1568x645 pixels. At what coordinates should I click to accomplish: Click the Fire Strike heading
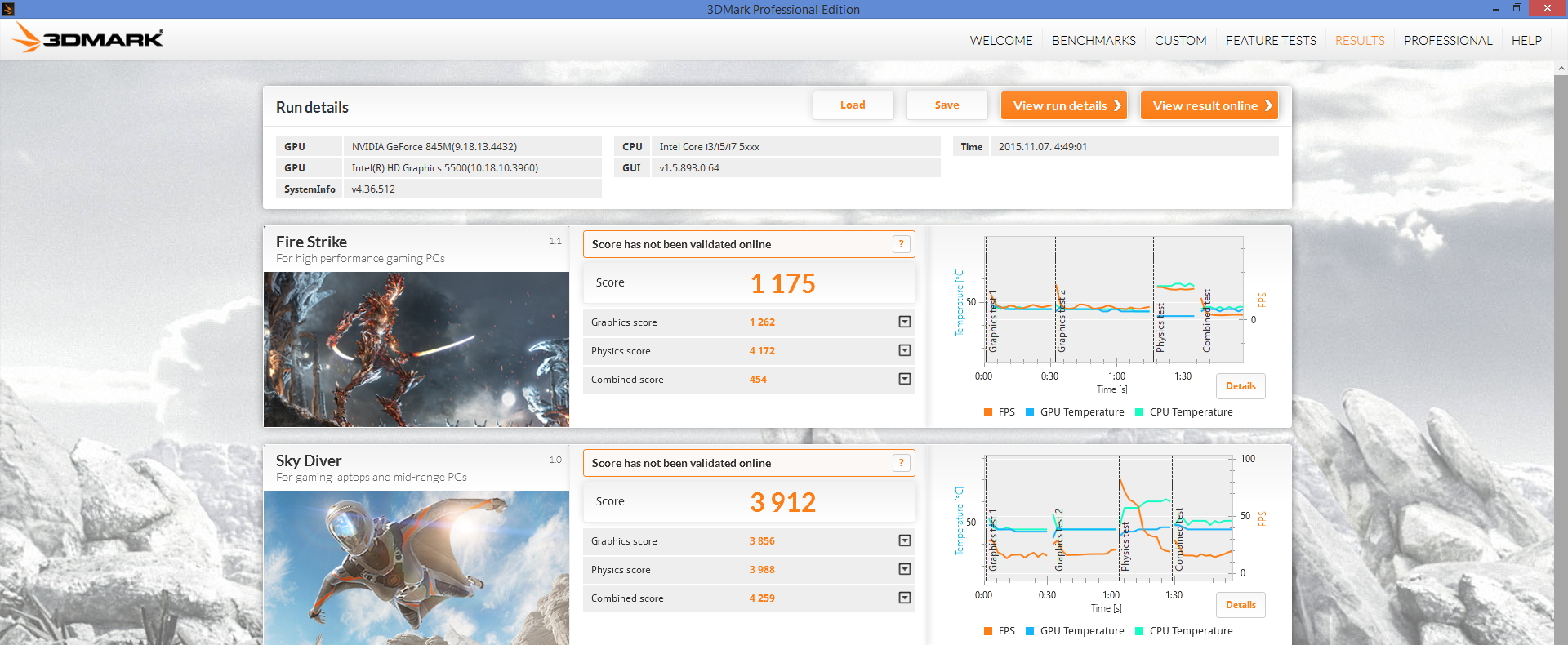311,242
